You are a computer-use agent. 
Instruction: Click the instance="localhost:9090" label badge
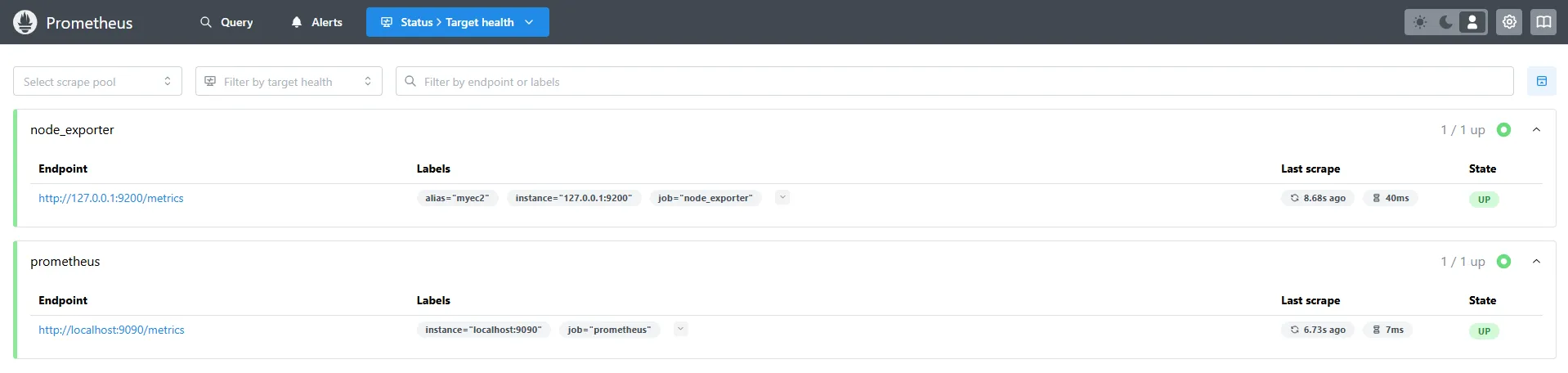[x=483, y=330]
